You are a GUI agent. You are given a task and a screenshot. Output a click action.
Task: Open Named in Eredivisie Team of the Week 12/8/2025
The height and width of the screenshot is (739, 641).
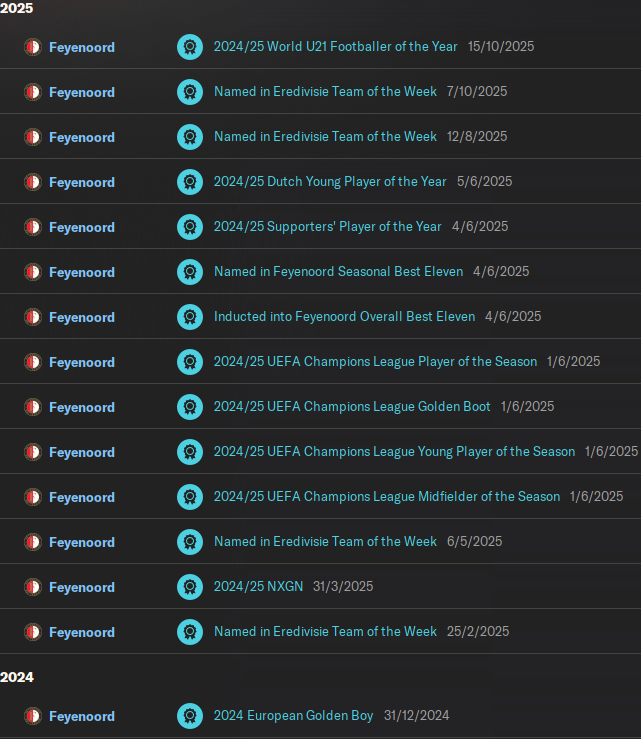[325, 137]
